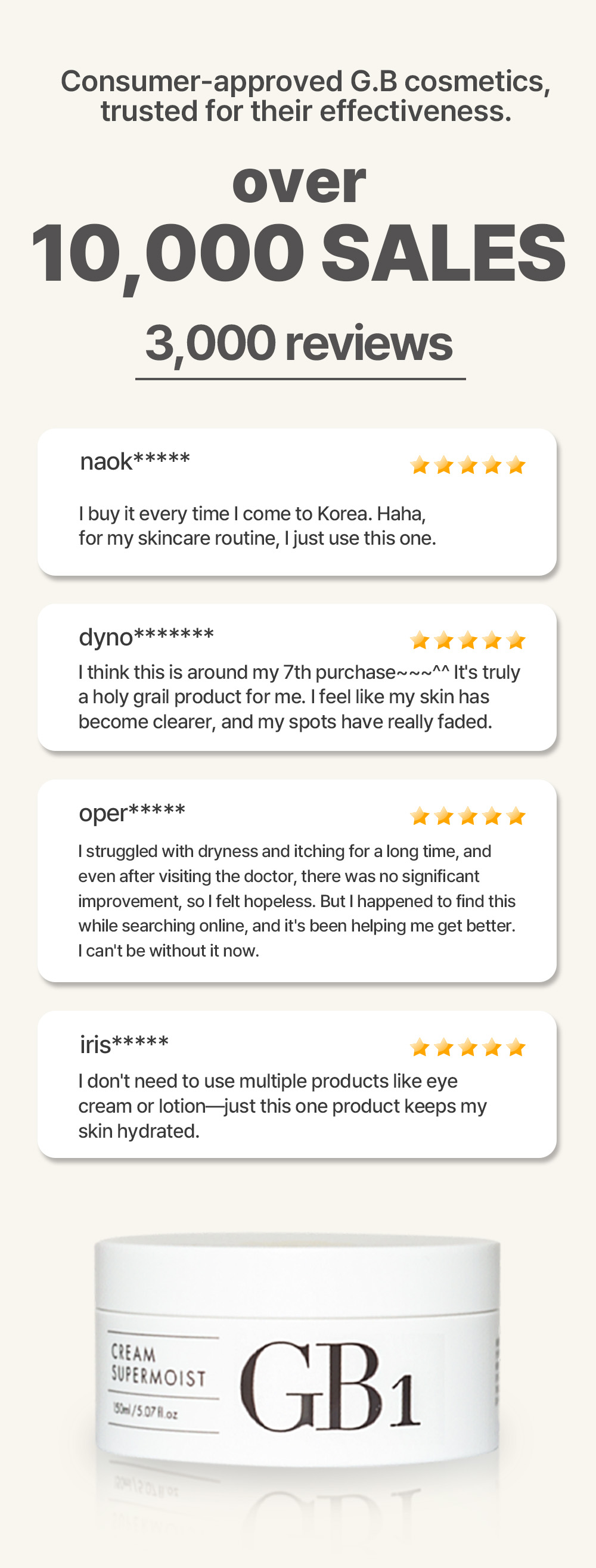Viewport: 596px width, 1568px height.
Task: Select the oper***** reviewer name
Action: pos(132,813)
